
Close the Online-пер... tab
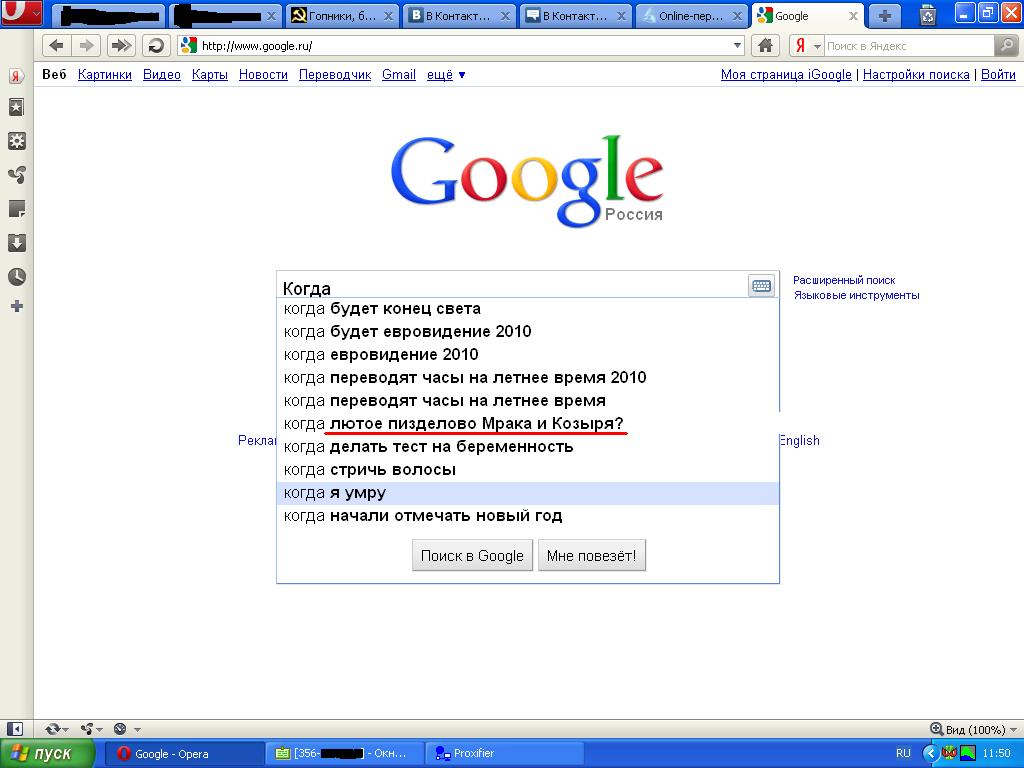[x=738, y=16]
